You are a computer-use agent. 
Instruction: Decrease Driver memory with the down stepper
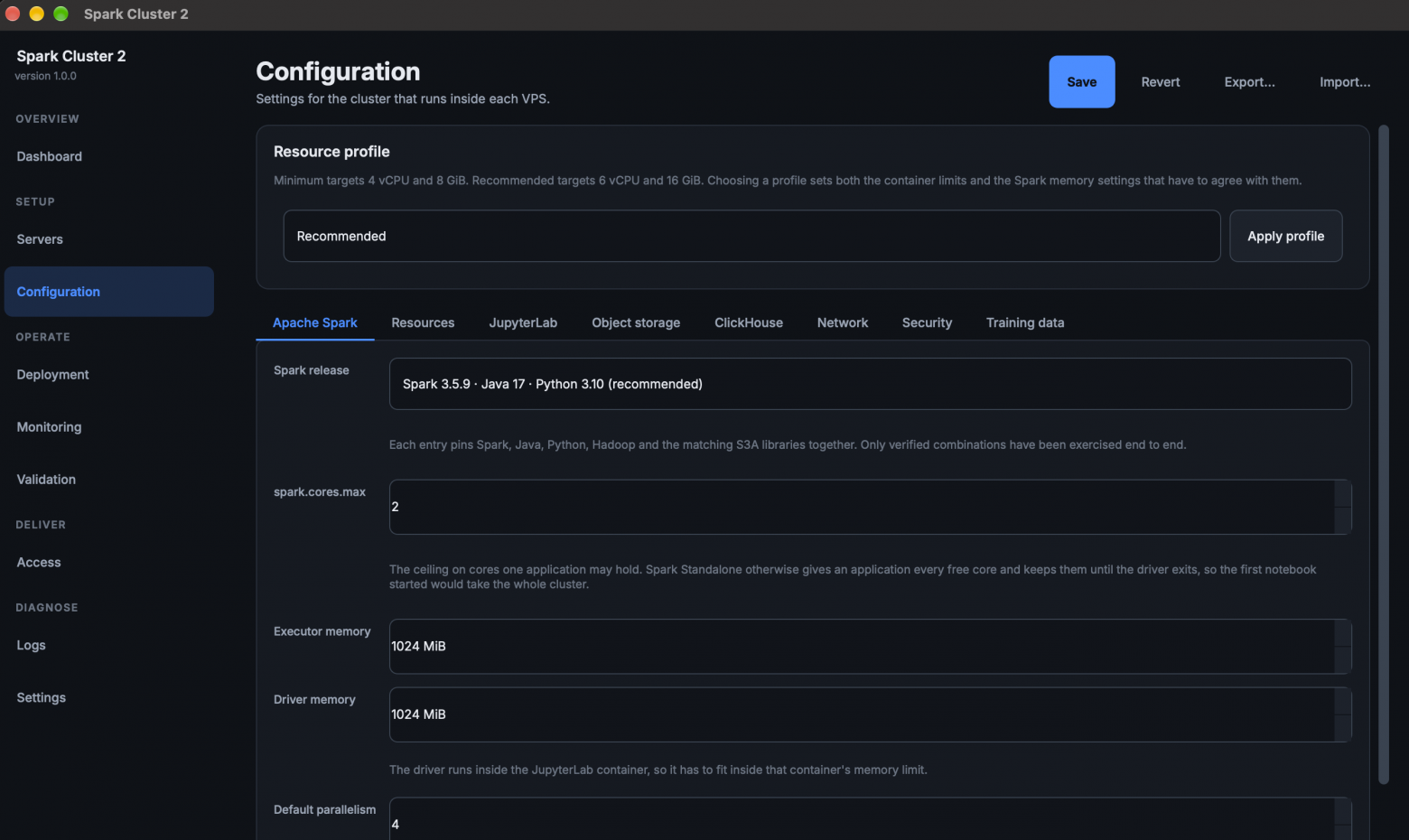coord(1343,728)
